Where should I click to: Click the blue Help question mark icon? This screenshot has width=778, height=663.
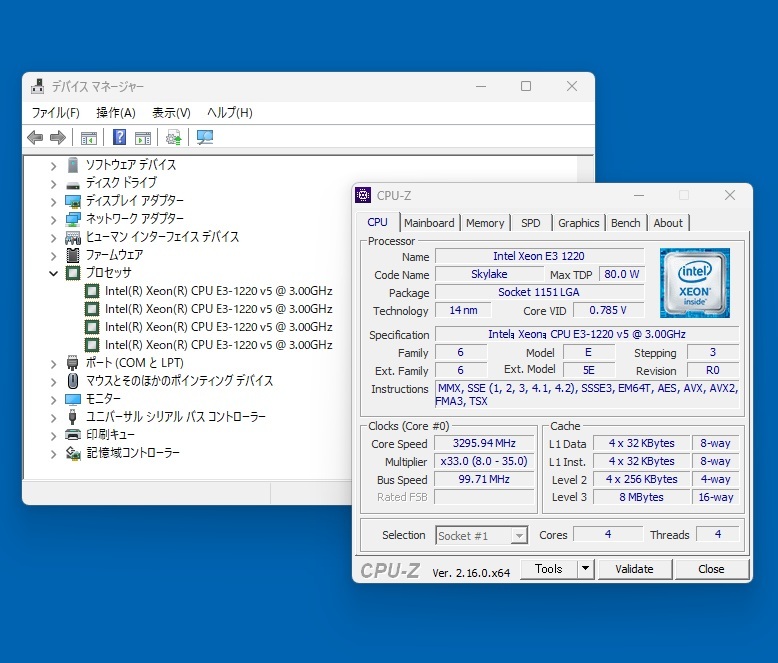click(x=119, y=138)
